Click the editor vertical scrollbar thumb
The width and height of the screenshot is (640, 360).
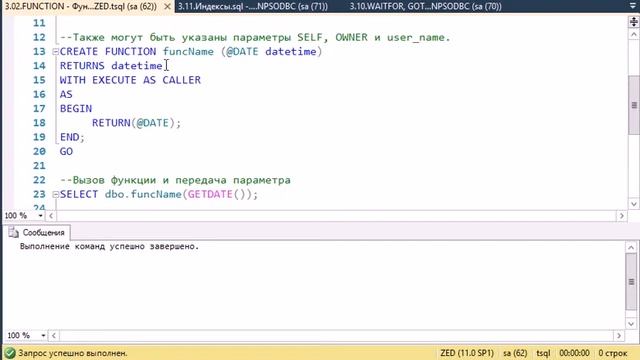coord(634,105)
